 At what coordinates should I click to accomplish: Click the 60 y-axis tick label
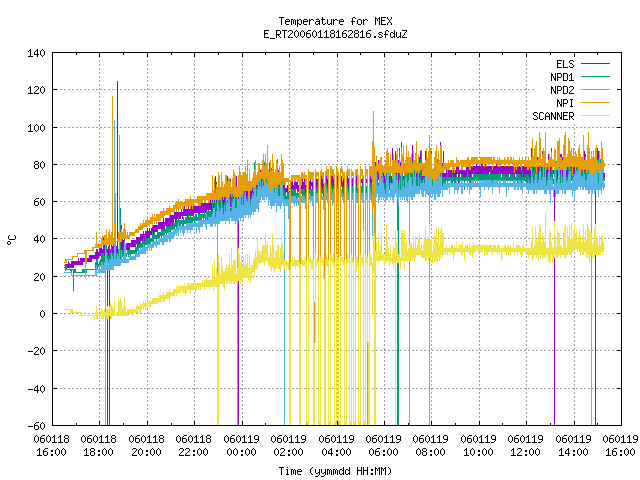click(x=39, y=202)
